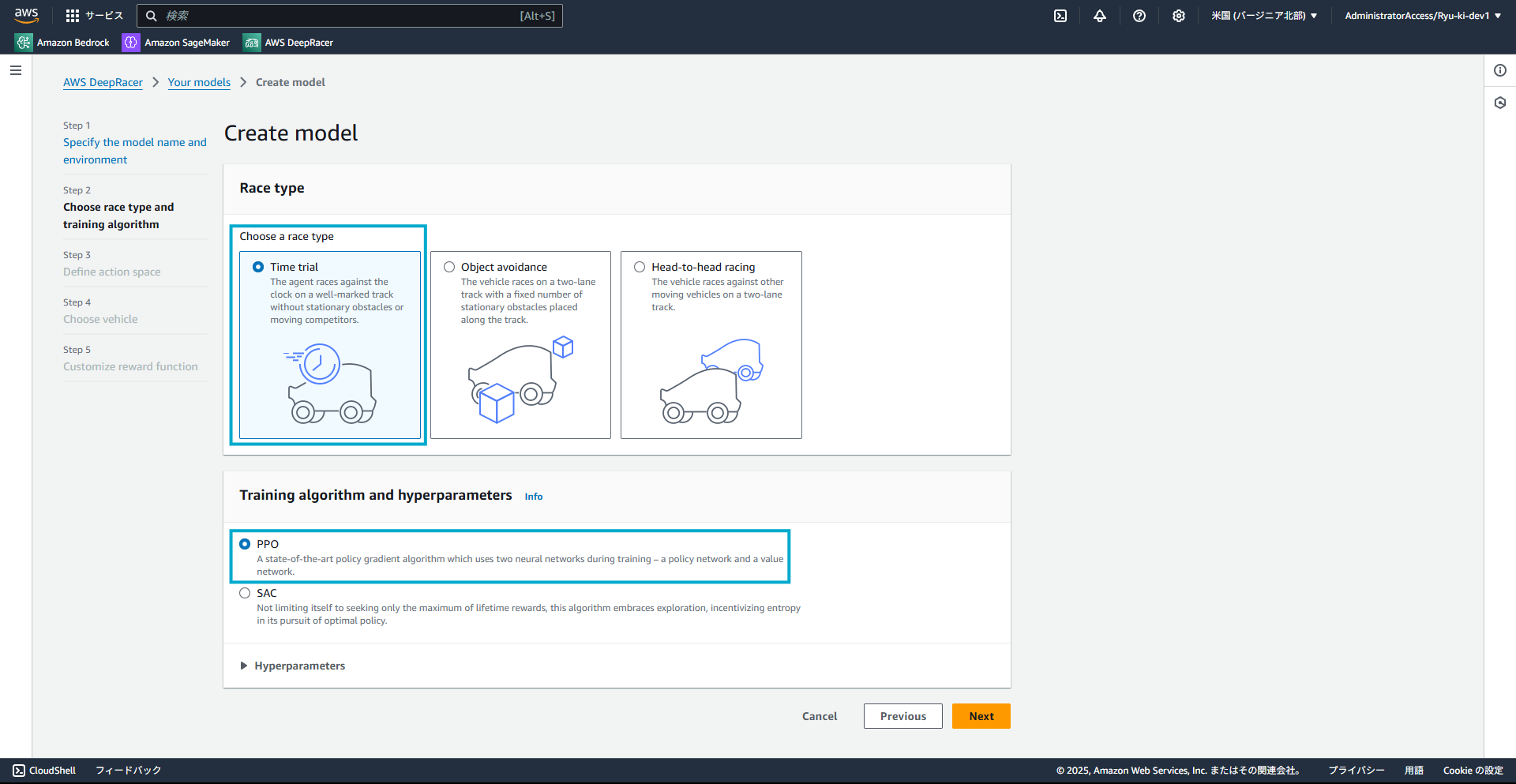
Task: Open Cookie の設定 in footer
Action: 1473,771
